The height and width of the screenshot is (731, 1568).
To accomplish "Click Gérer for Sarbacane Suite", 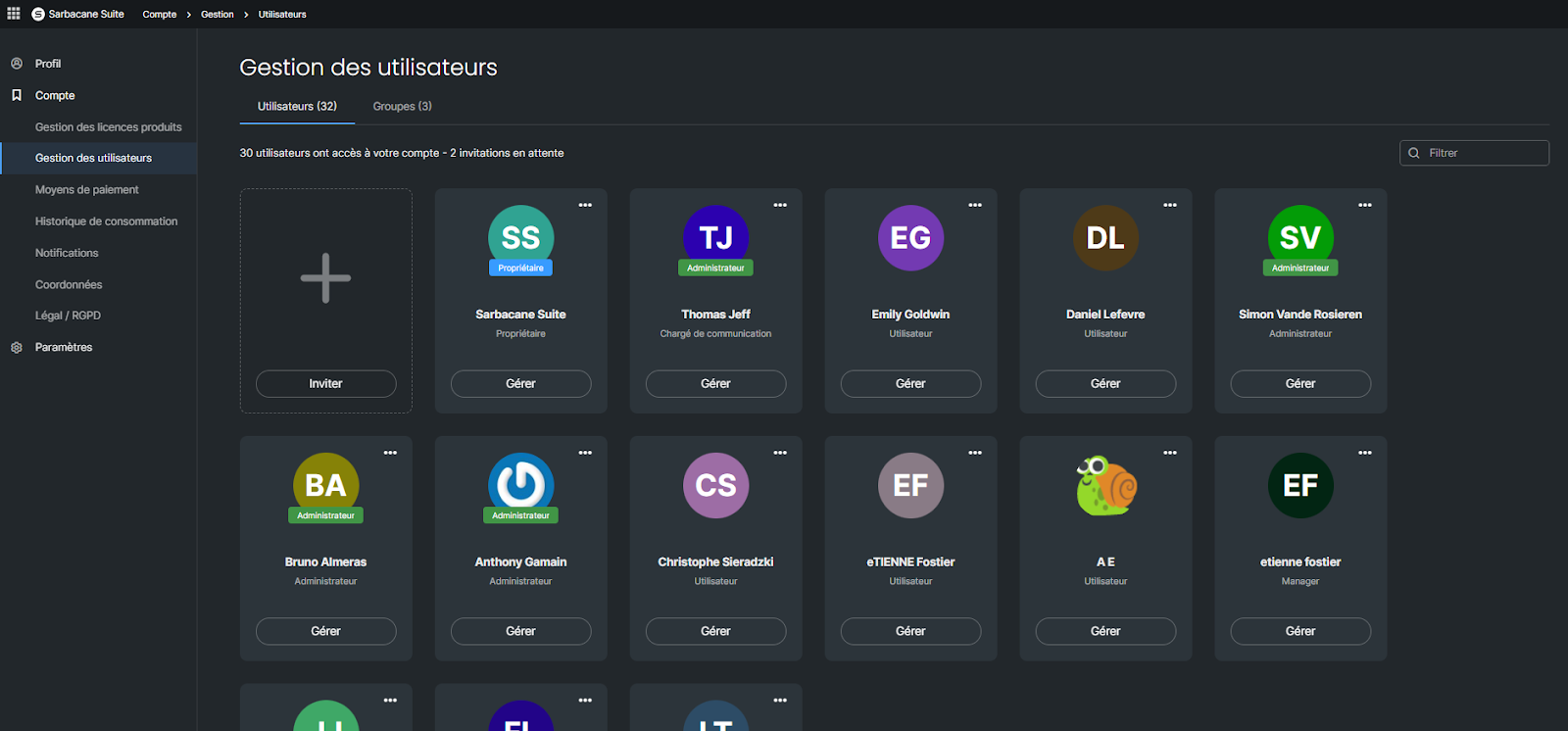I will pyautogui.click(x=520, y=384).
